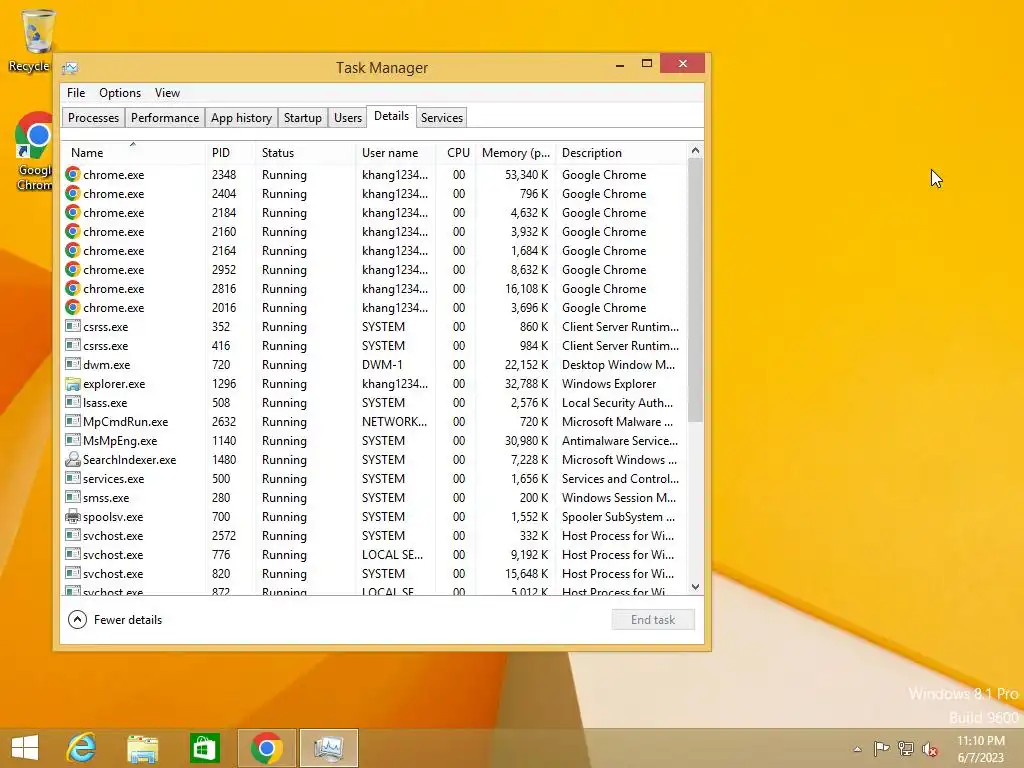Select the svchost.exe row with PID 776
This screenshot has width=1024, height=768.
coord(376,554)
